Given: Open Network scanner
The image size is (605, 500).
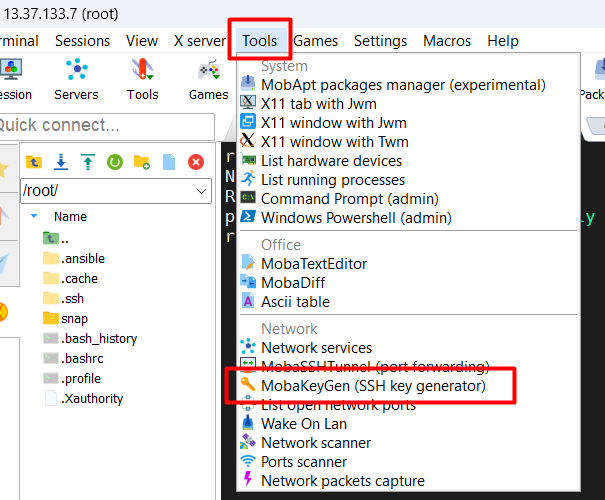Looking at the screenshot, I should (x=409, y=443).
